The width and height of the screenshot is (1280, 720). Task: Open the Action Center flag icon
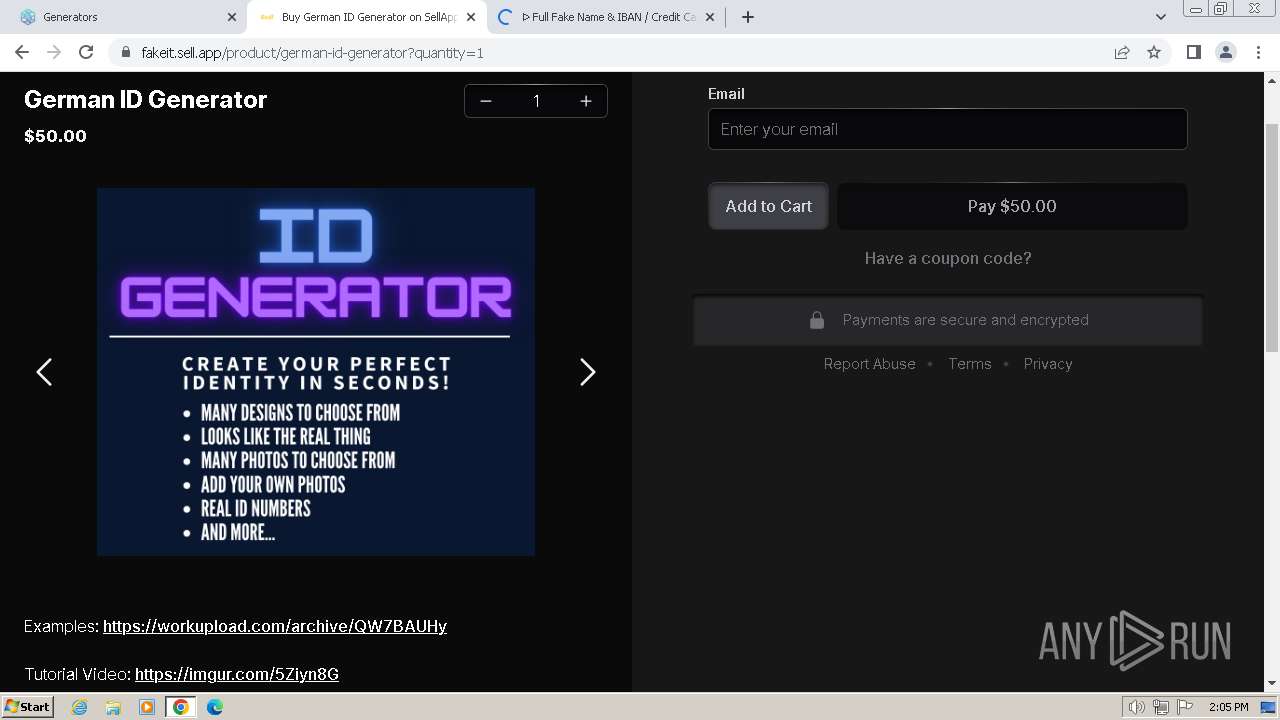pos(1185,707)
